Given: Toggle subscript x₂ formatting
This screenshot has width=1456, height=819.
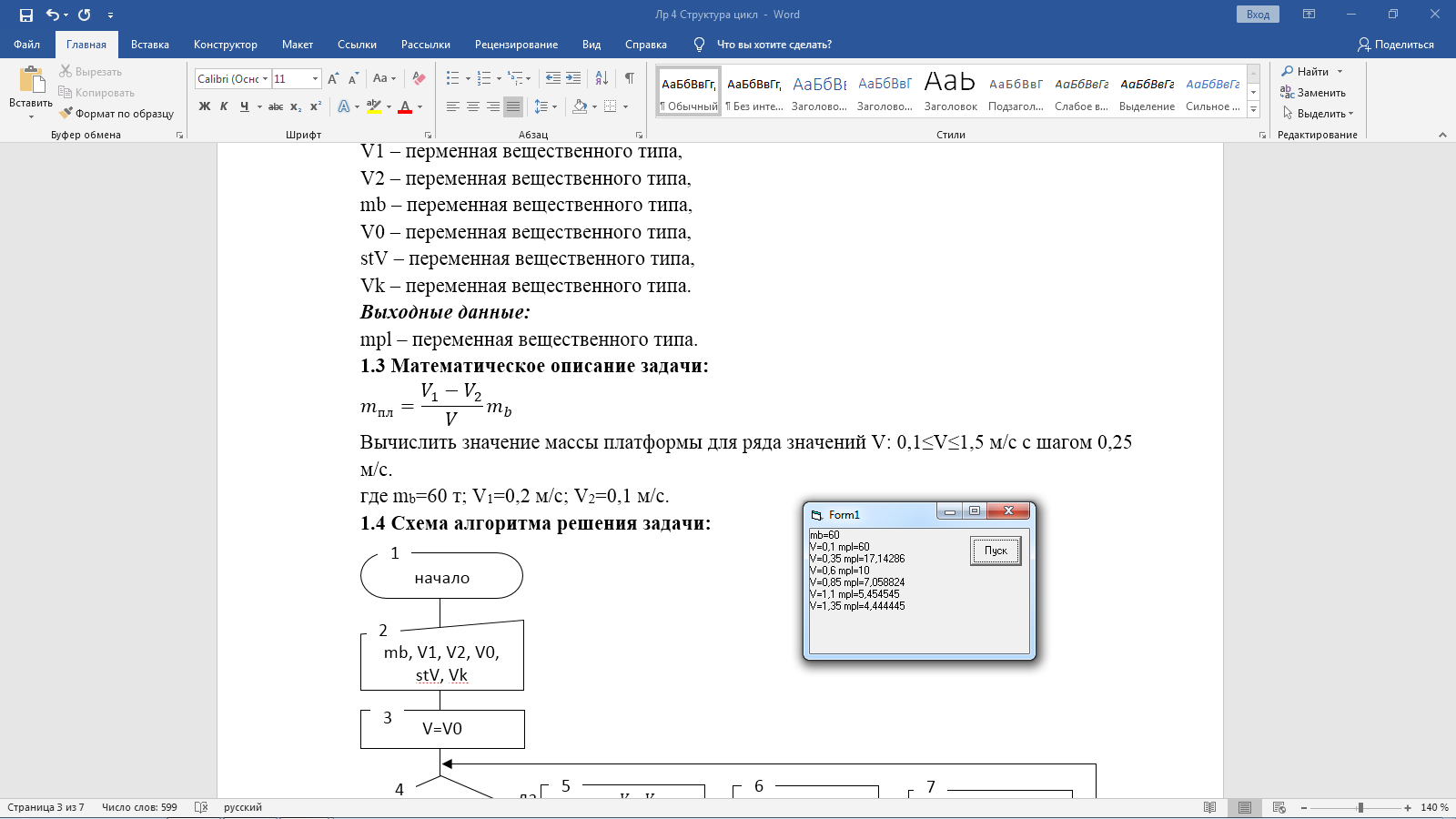Looking at the screenshot, I should (296, 106).
